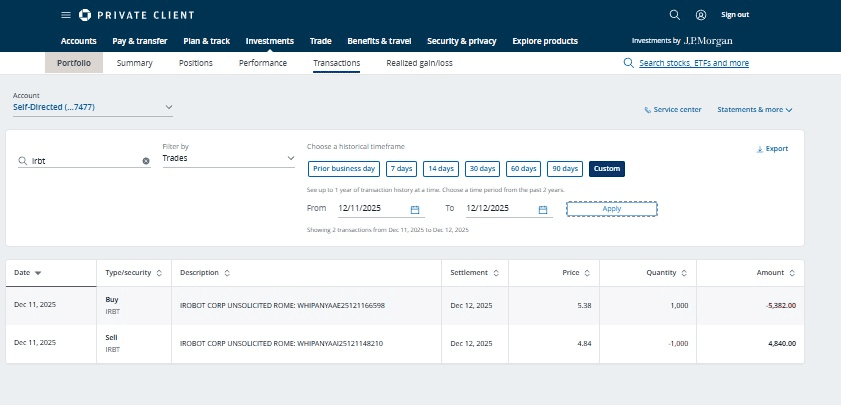Open the hamburger menu icon
Screen dimensions: 841x405
click(66, 15)
